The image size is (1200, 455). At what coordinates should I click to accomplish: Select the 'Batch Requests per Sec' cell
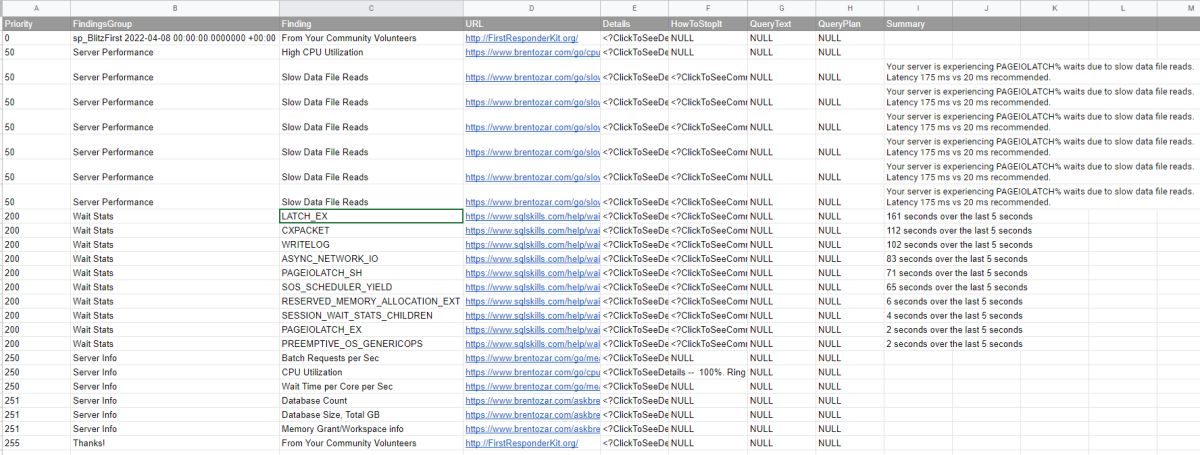point(371,358)
